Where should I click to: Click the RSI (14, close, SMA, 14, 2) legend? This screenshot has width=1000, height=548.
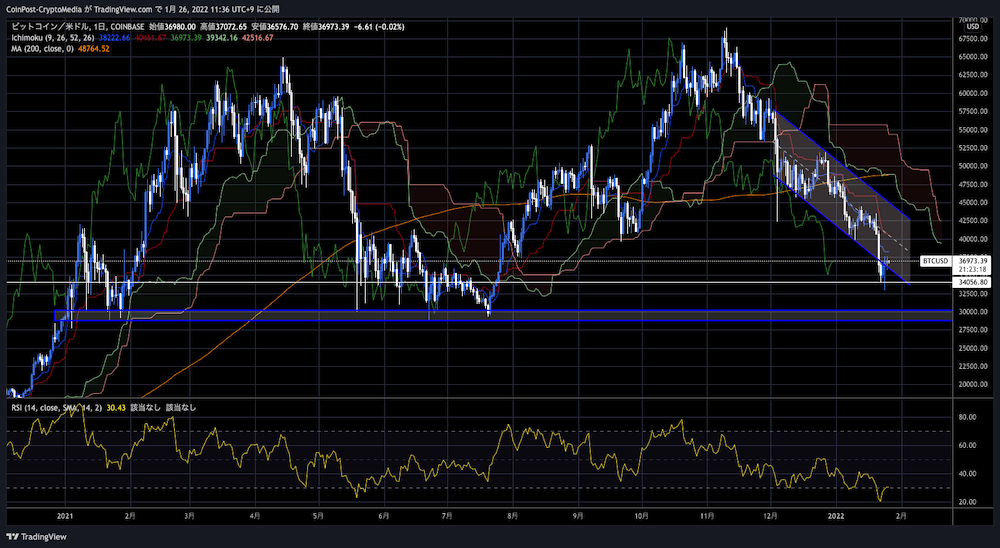(56, 408)
